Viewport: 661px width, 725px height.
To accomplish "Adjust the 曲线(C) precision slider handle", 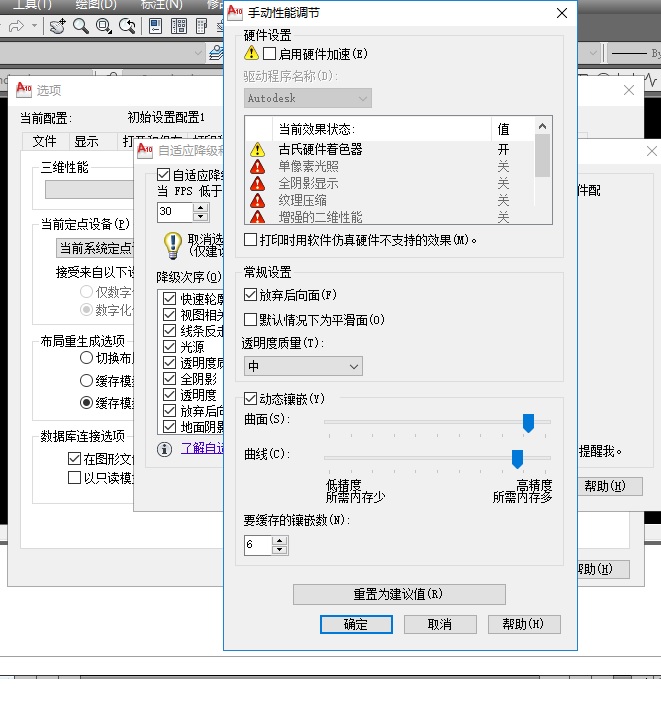I will coord(517,459).
